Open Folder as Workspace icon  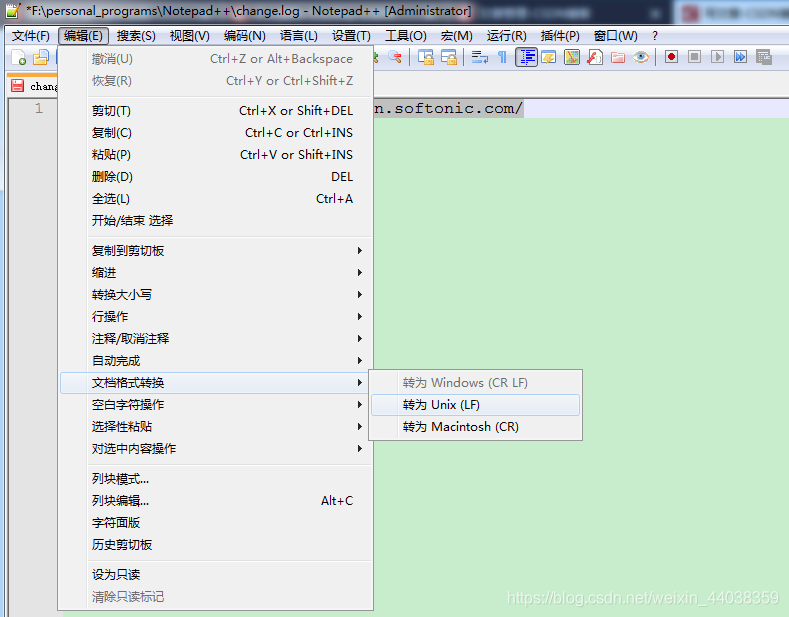pos(618,57)
